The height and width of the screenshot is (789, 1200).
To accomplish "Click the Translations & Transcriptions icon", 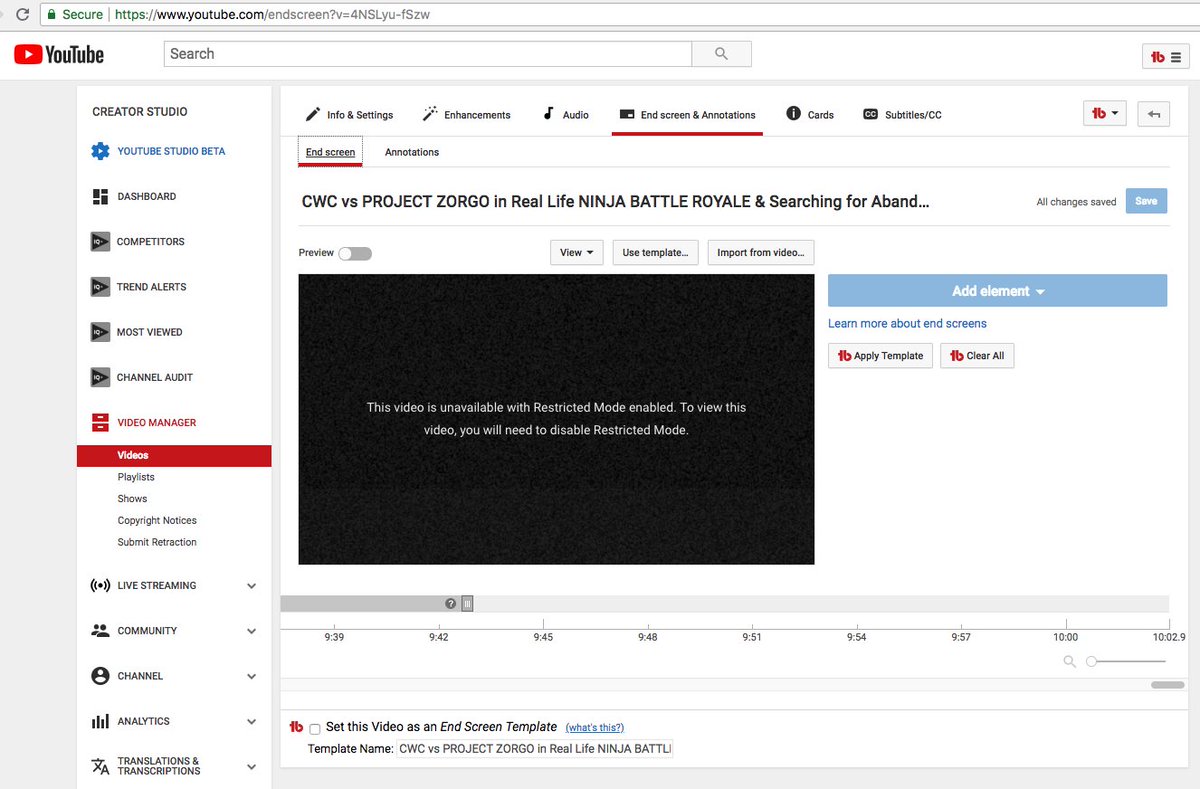I will click(100, 766).
